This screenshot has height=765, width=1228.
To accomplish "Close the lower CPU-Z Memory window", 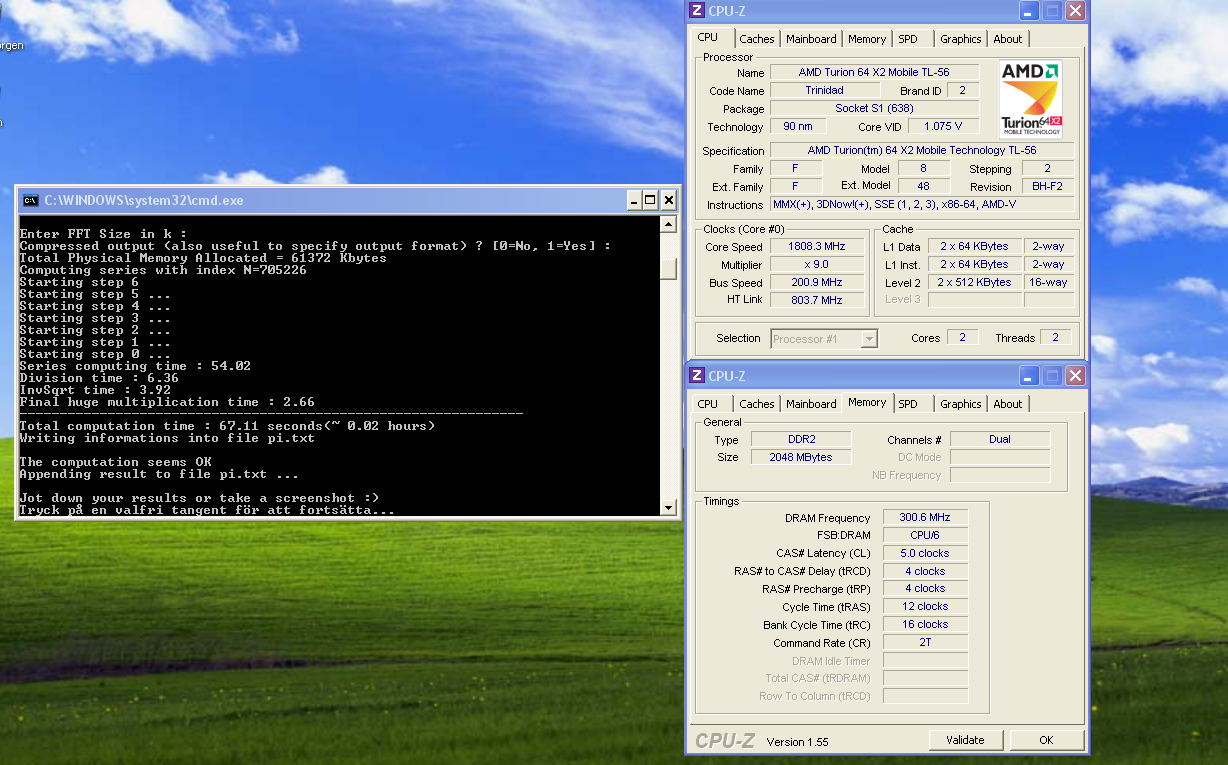I will 1075,376.
